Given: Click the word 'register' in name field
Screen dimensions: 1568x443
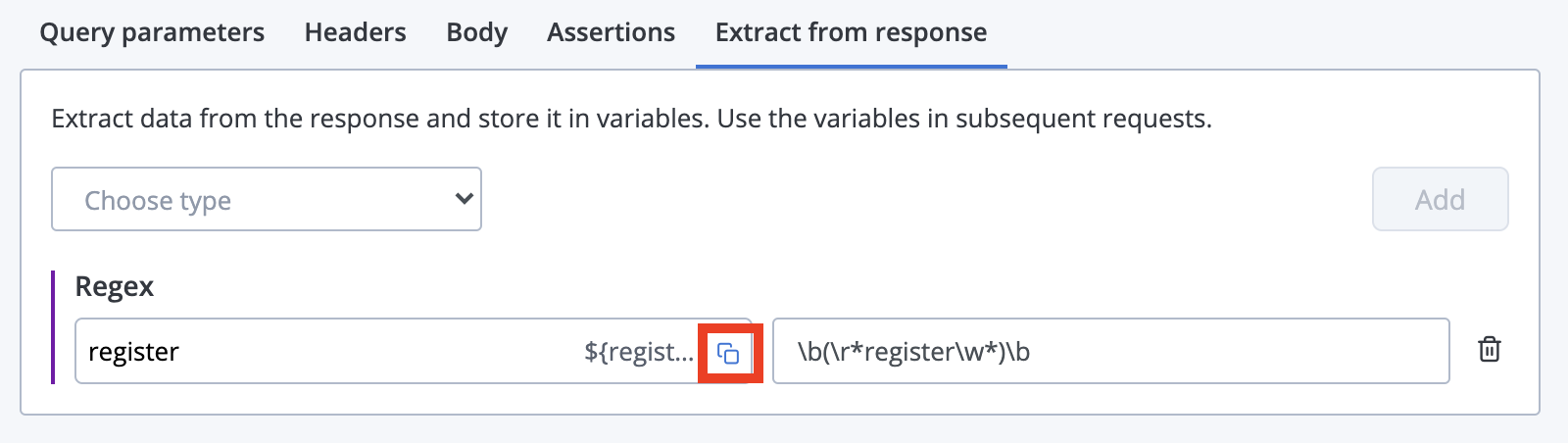Looking at the screenshot, I should (x=133, y=352).
